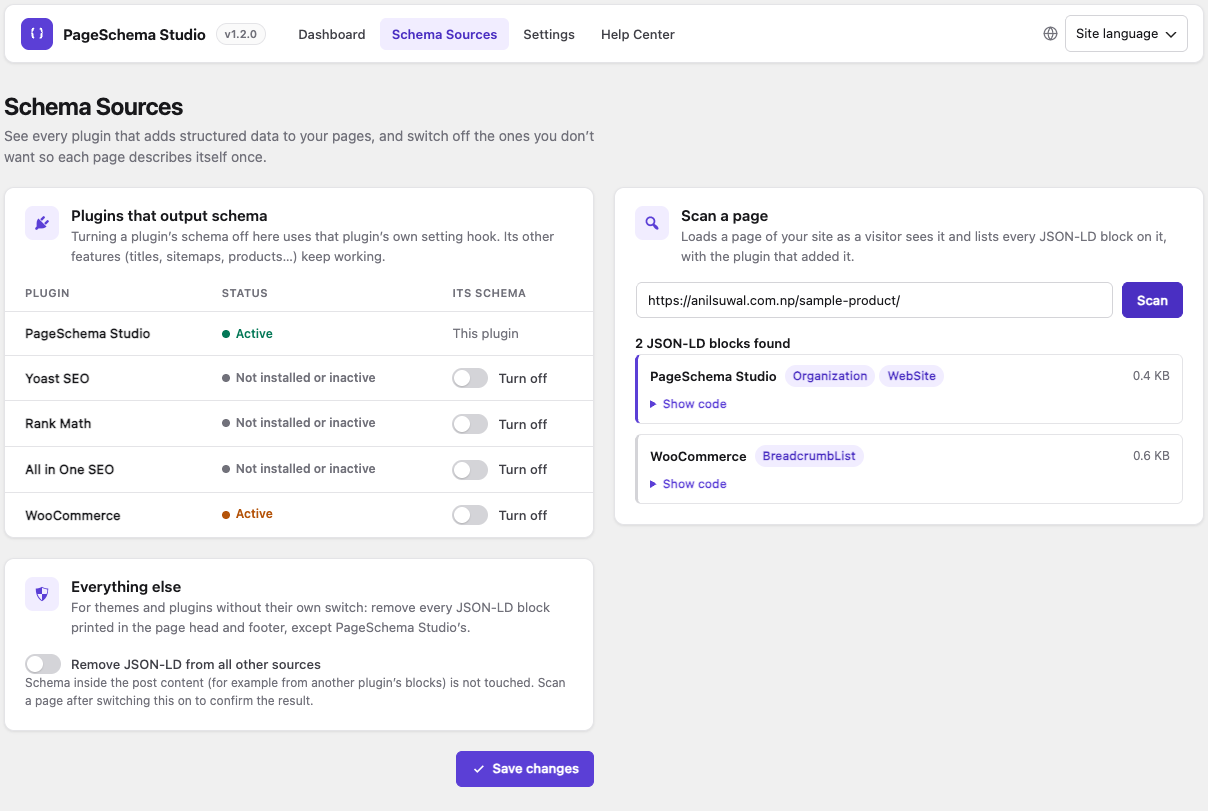Click the Rank Math plugin name
This screenshot has height=811, width=1208.
click(58, 423)
